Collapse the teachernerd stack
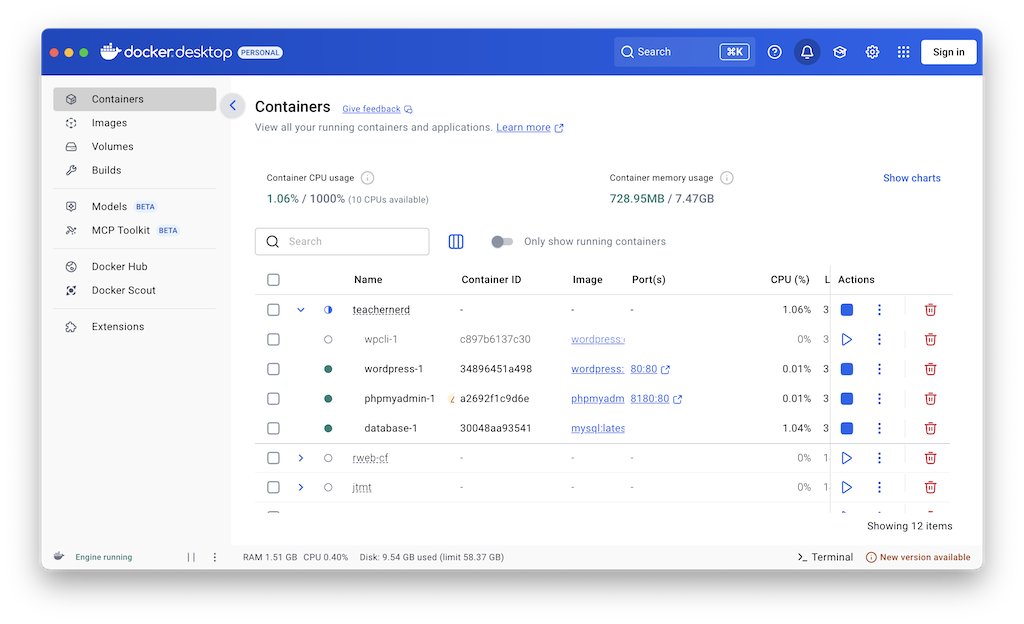Screen dimensions: 1024x624 pyautogui.click(x=300, y=310)
